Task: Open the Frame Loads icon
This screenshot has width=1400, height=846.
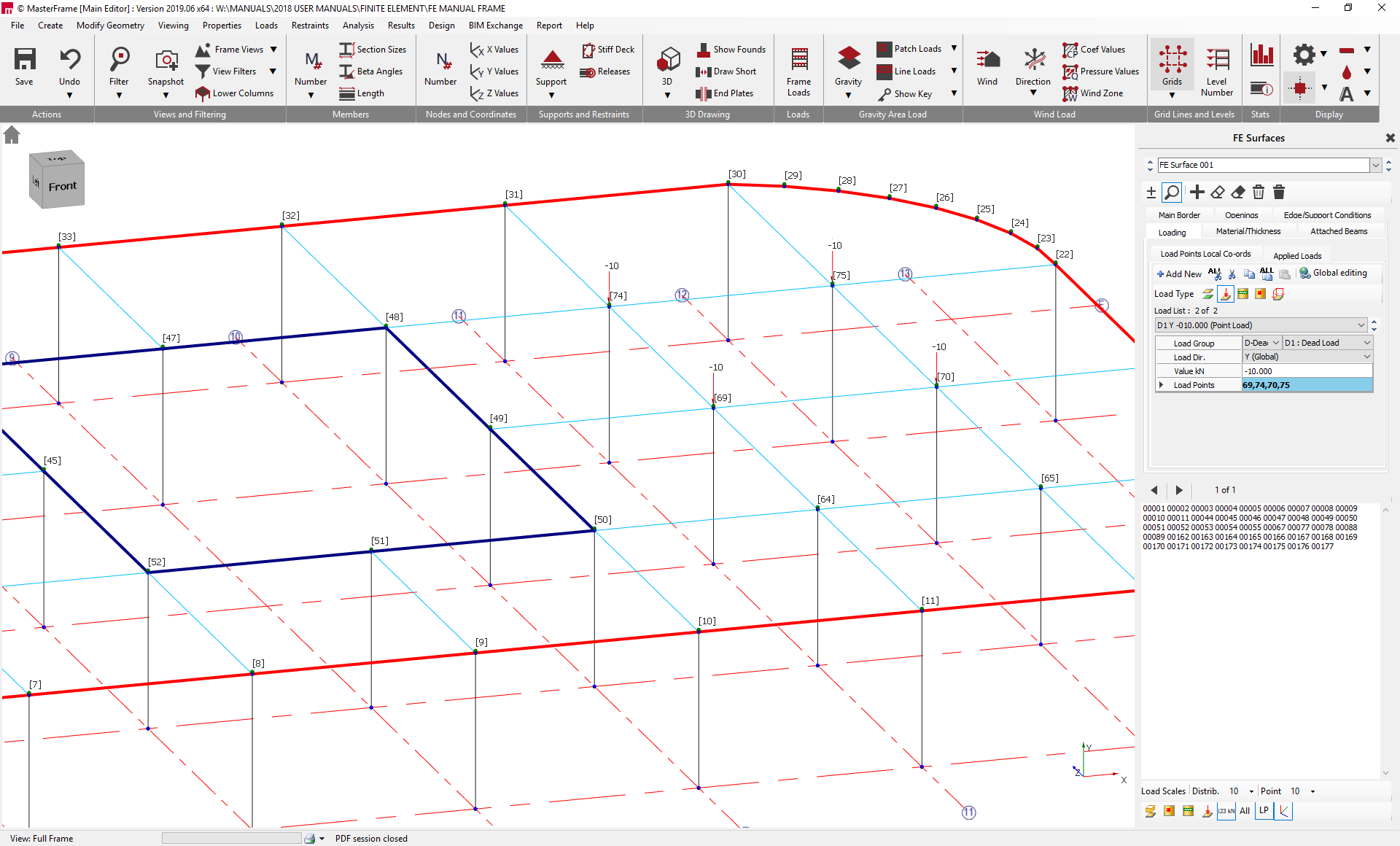Action: (x=799, y=59)
